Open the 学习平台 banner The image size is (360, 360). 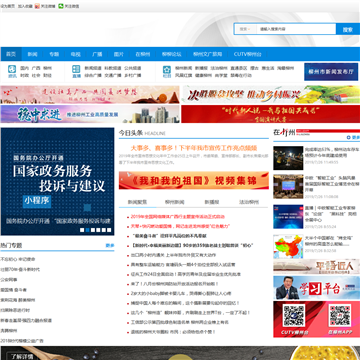(316, 288)
